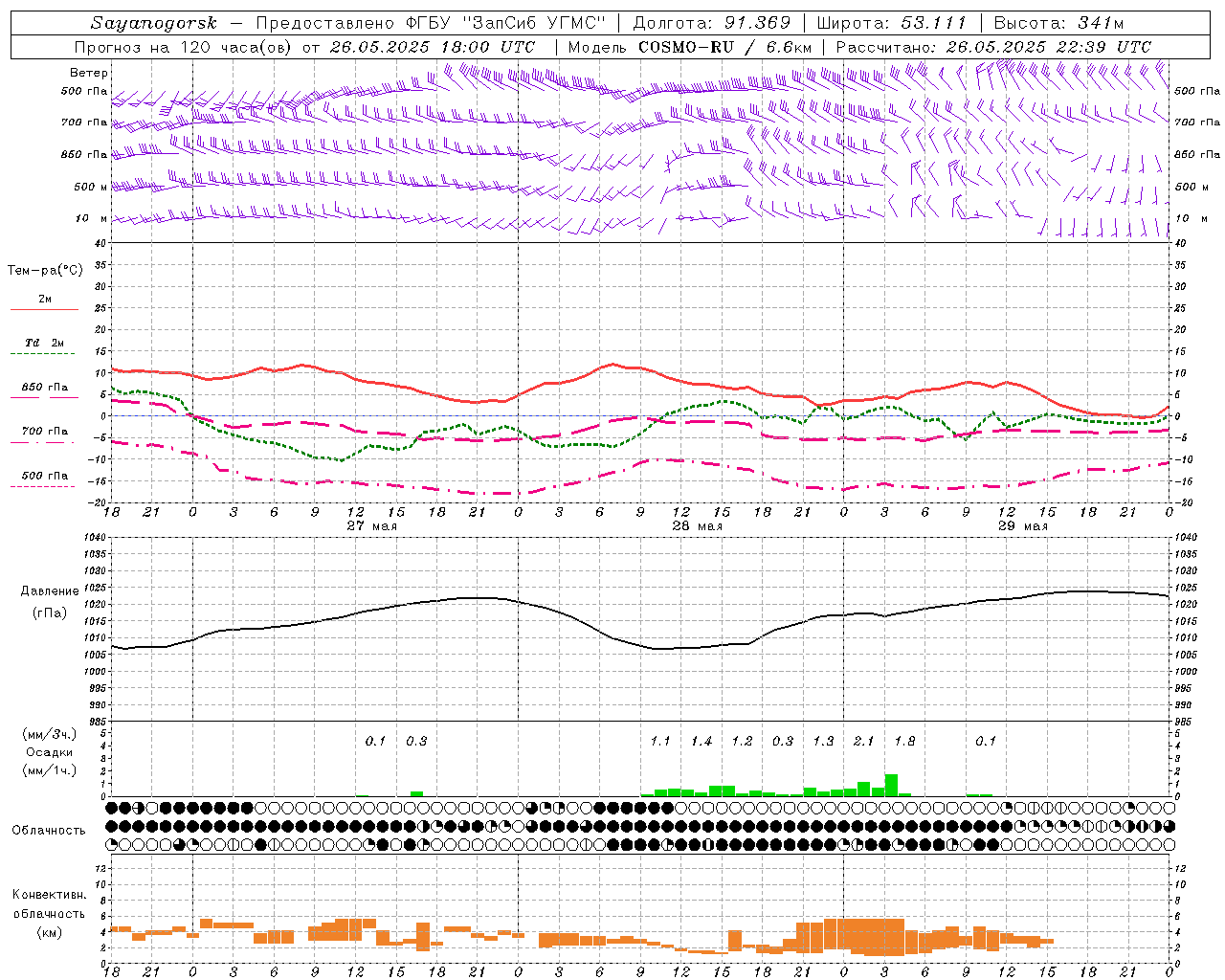Screen dimensions: 1225x980
Task: Click the 'Высота: 341м' header field
Action: pos(1058,23)
